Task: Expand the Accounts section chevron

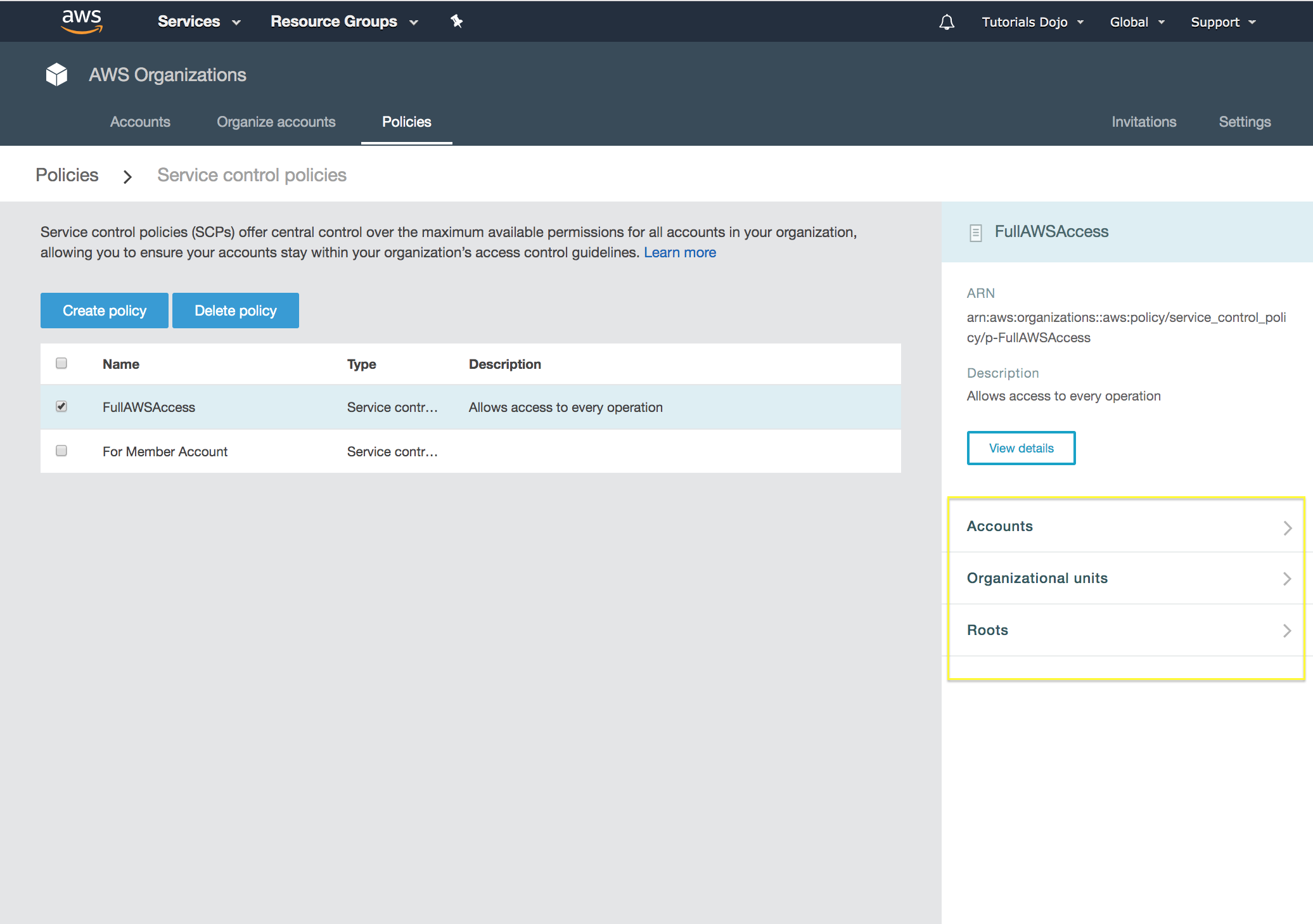Action: (1287, 527)
